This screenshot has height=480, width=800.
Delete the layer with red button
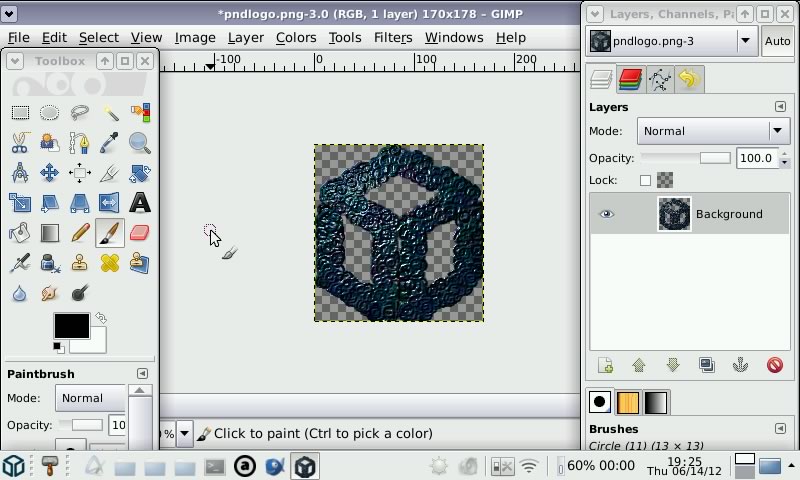(774, 365)
